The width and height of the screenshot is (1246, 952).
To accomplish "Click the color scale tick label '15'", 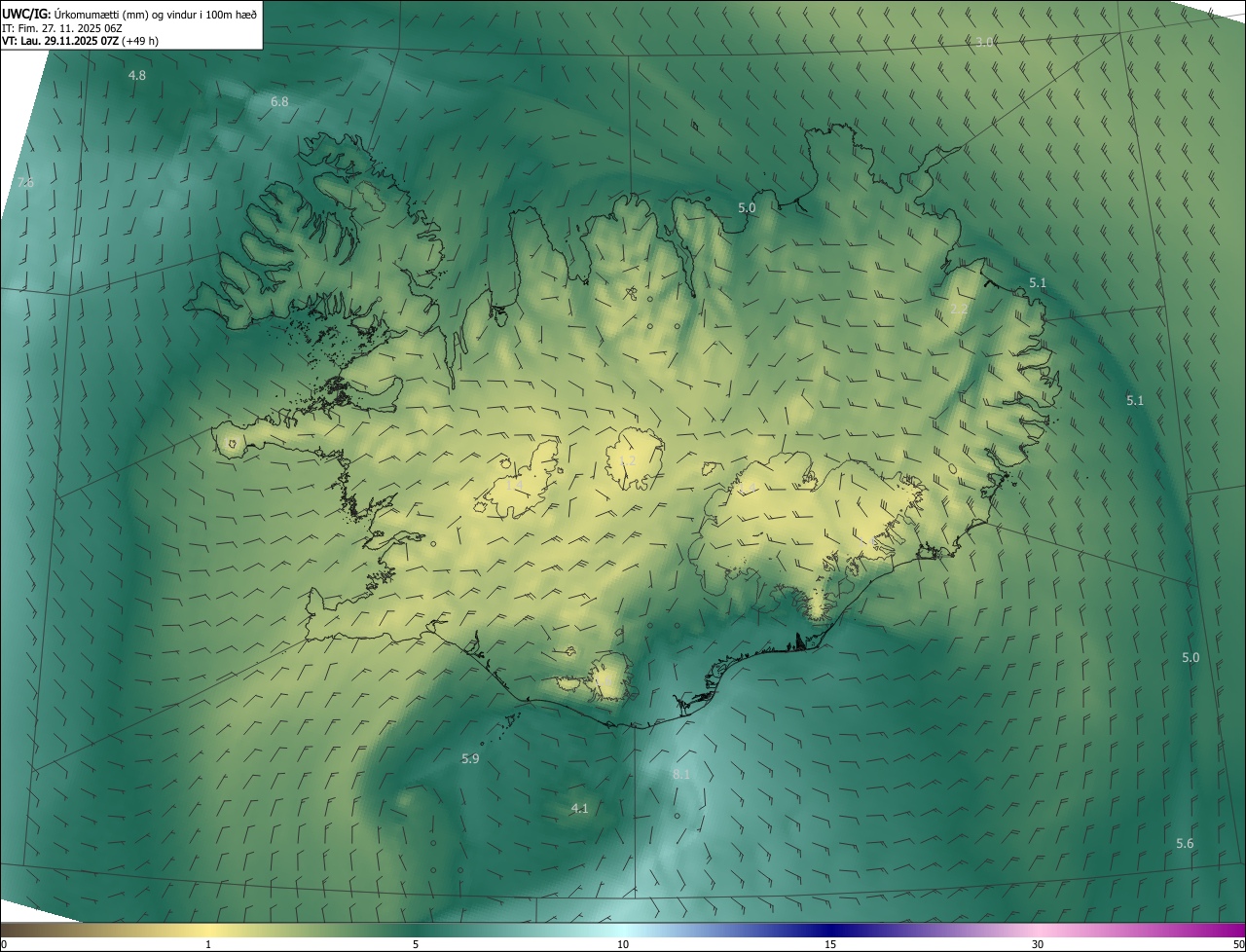I will point(830,944).
